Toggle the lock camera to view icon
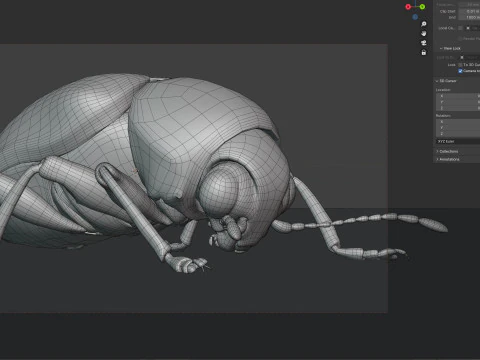The image size is (480, 360). click(424, 52)
